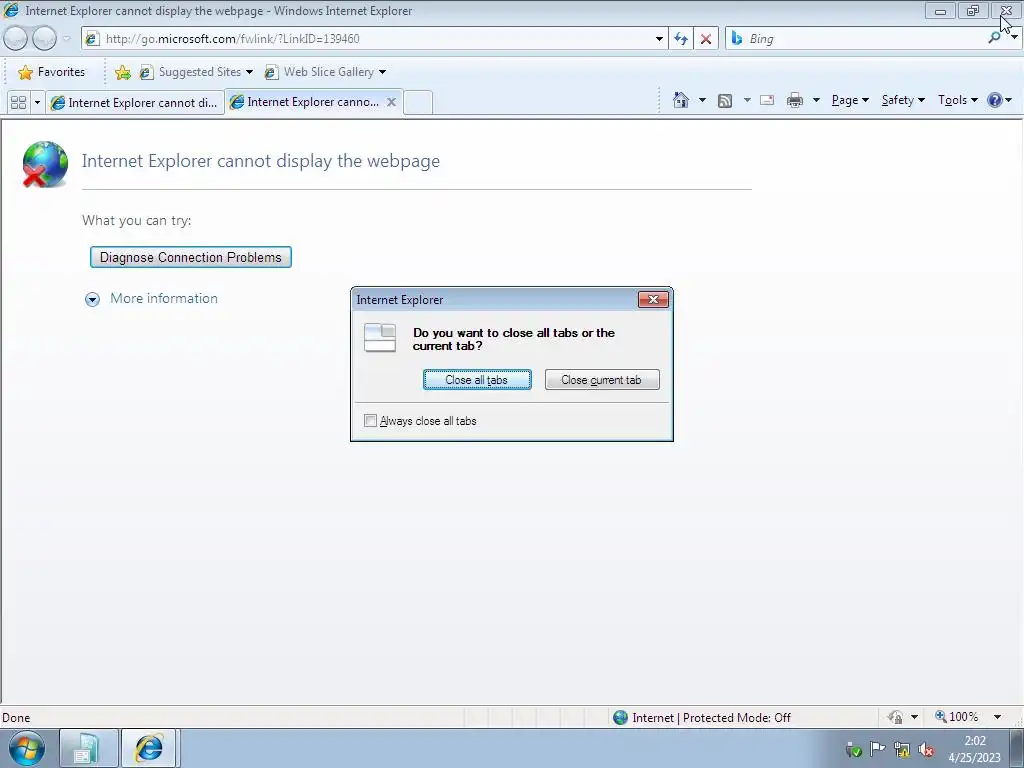Open the Web Slice Gallery link

(325, 72)
